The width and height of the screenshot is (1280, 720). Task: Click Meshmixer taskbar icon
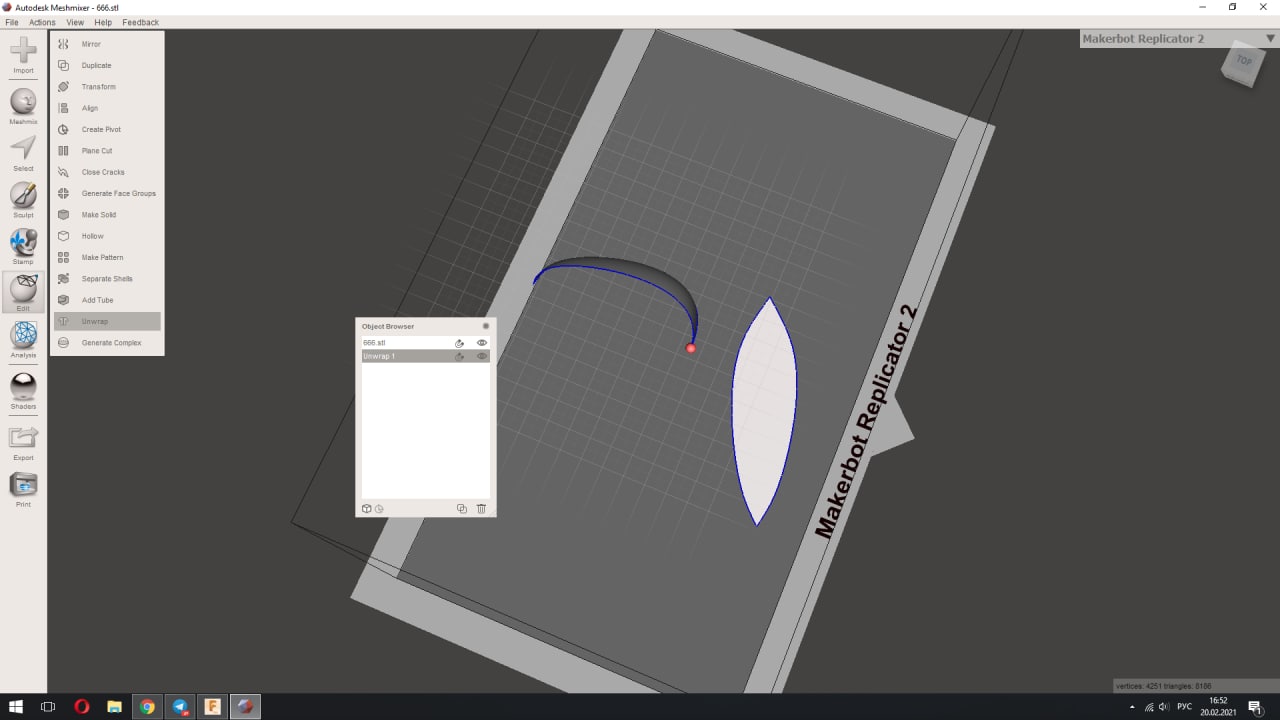pyautogui.click(x=245, y=707)
